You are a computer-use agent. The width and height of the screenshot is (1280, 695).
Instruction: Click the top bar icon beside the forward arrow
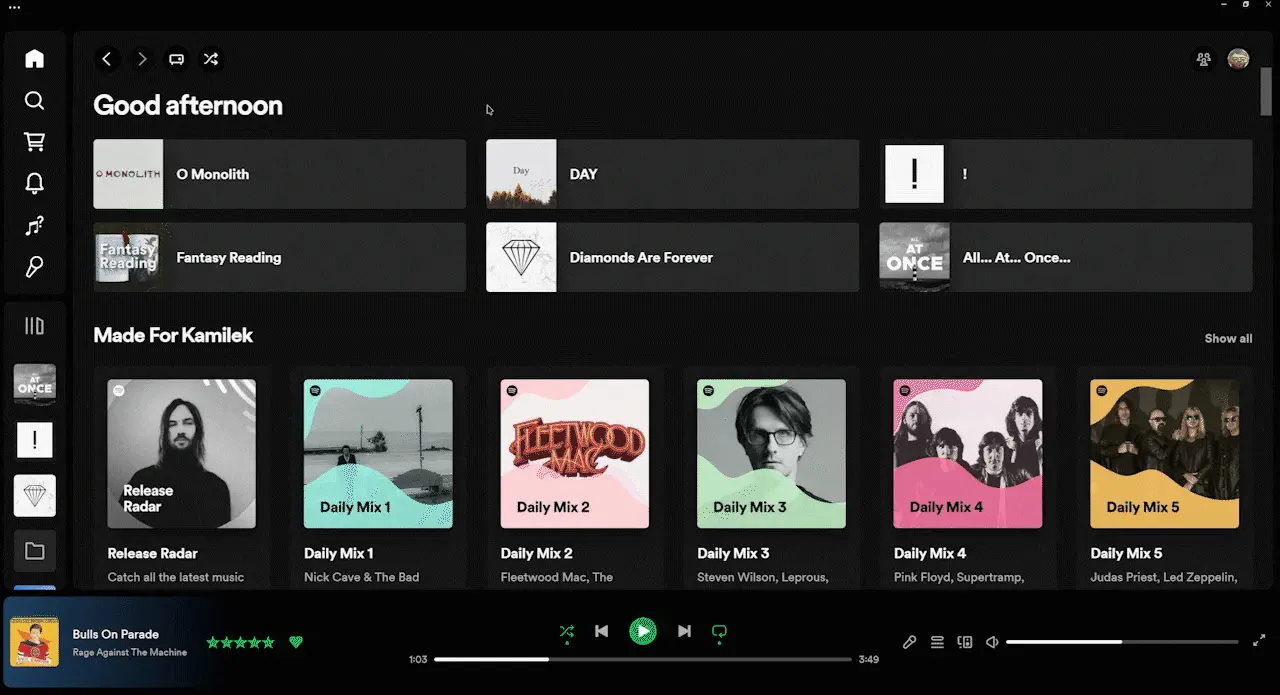(176, 59)
